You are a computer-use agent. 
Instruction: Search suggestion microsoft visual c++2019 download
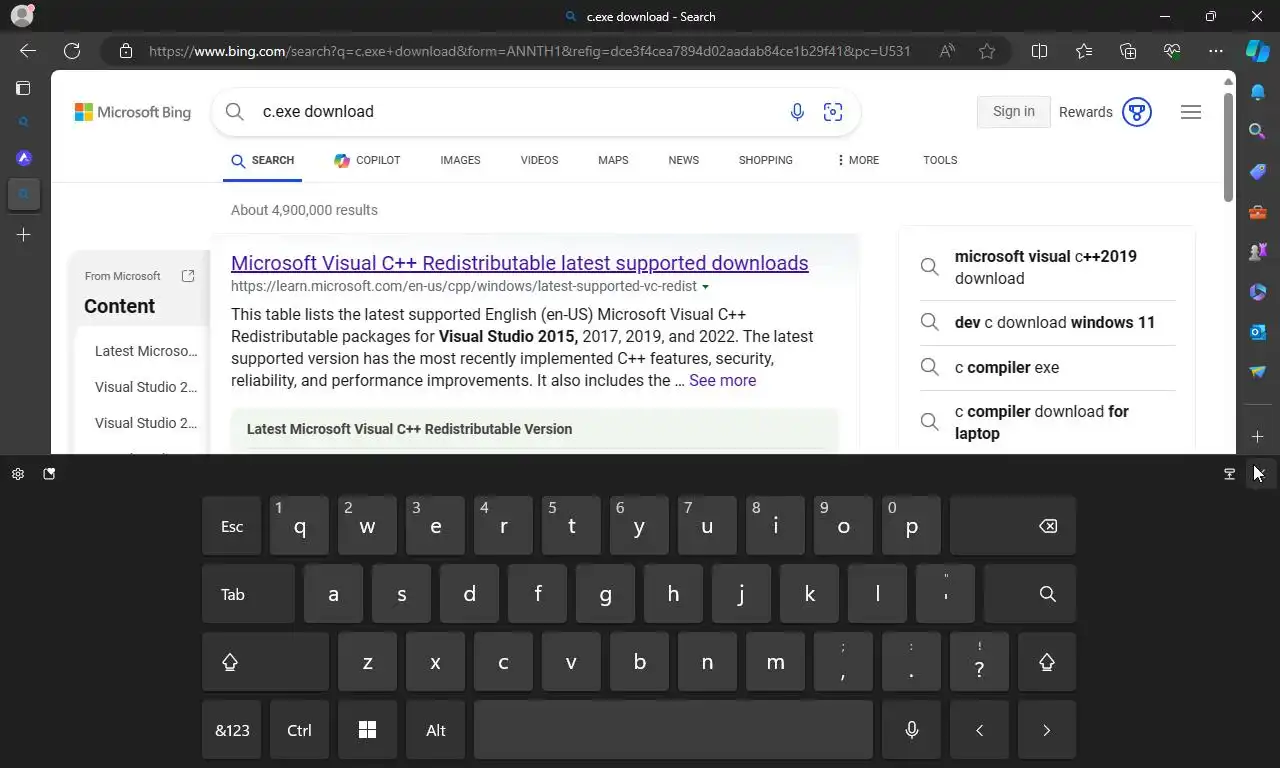tap(1046, 267)
